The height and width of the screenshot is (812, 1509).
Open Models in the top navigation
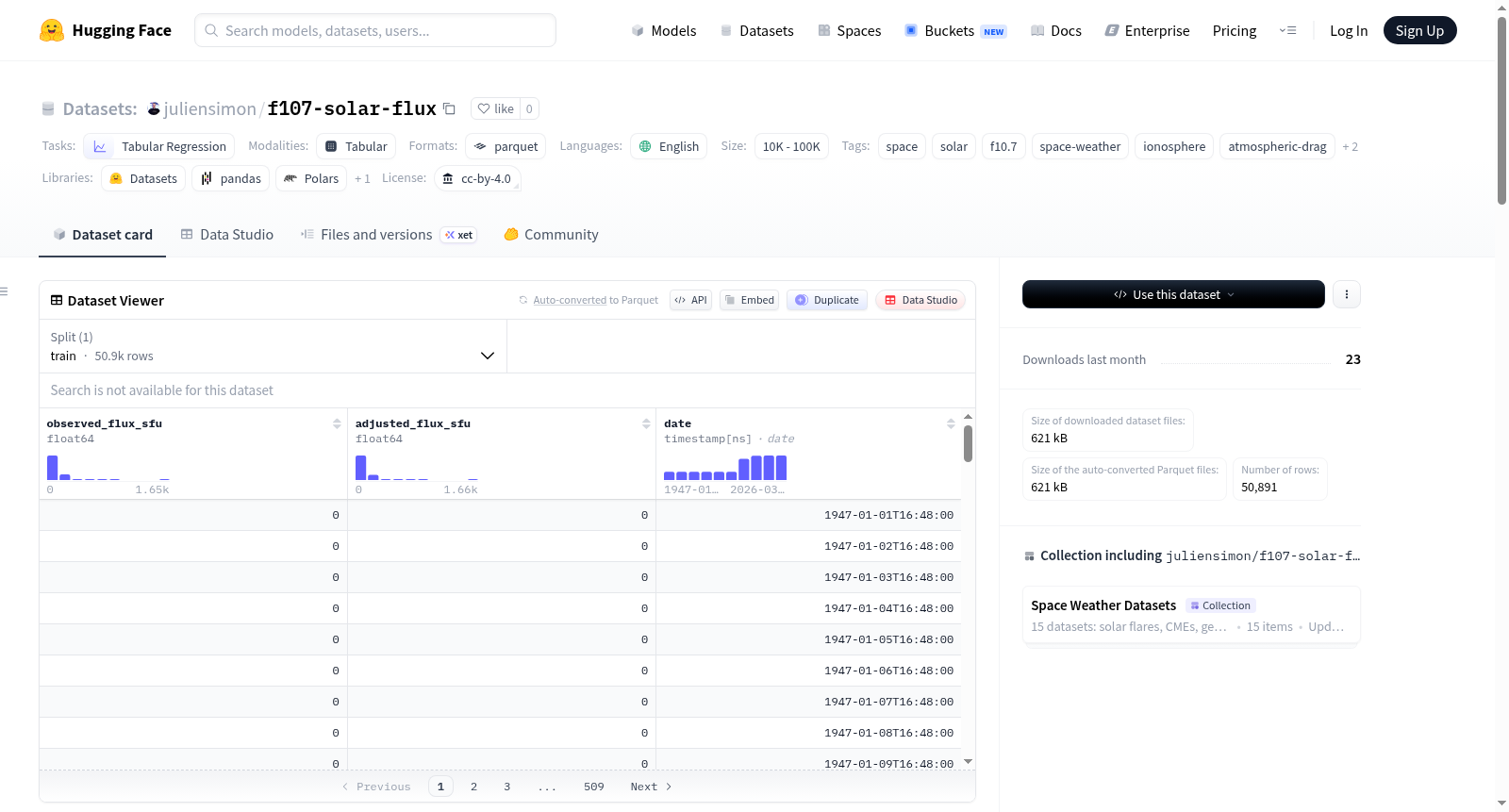click(664, 30)
